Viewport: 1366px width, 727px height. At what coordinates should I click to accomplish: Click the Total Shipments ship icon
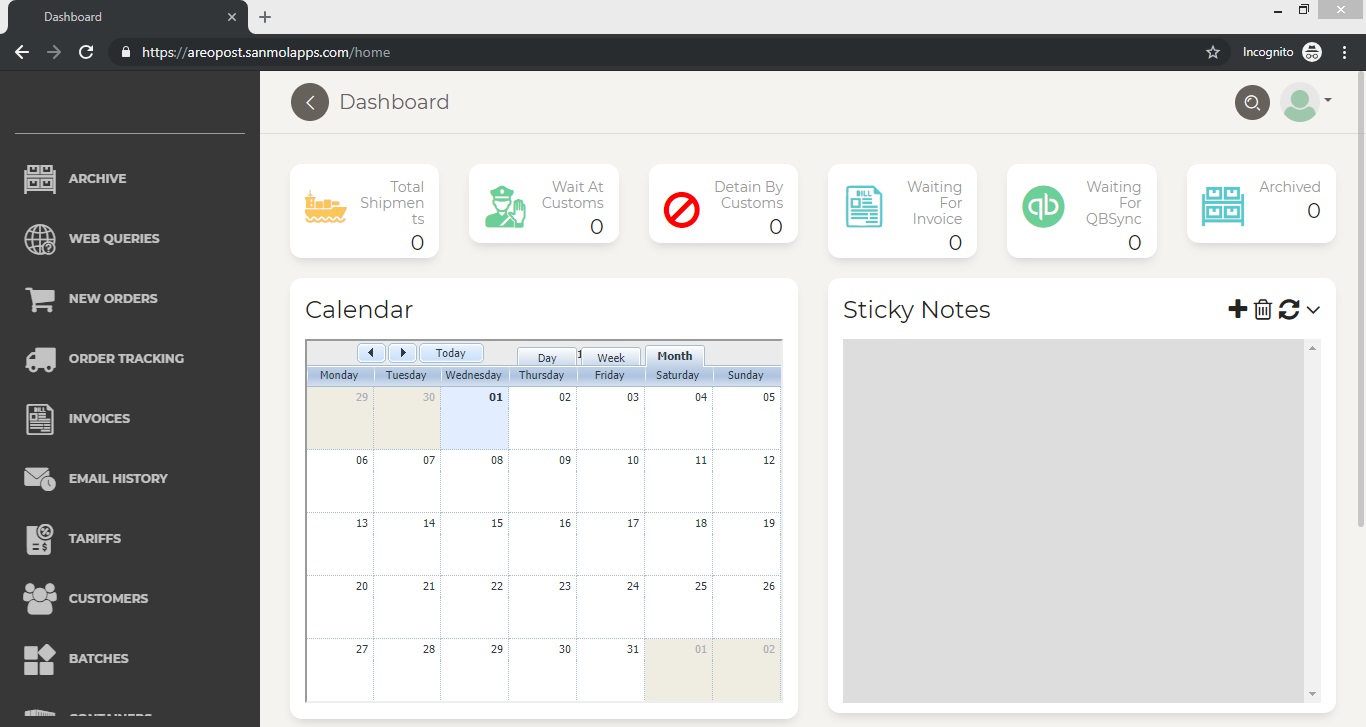pyautogui.click(x=325, y=207)
